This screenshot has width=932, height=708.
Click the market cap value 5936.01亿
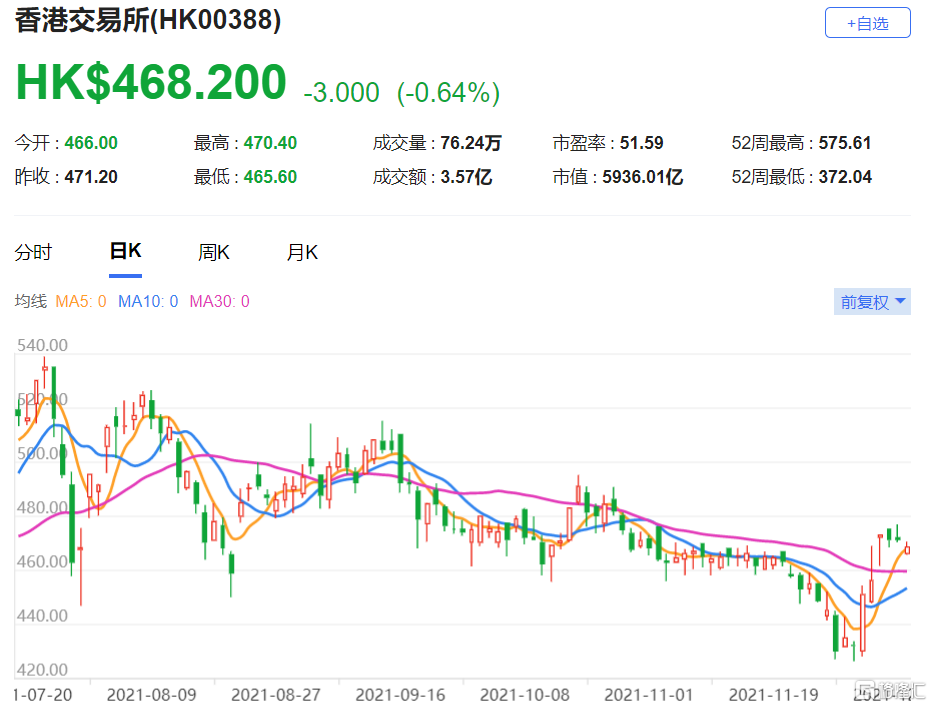(643, 177)
